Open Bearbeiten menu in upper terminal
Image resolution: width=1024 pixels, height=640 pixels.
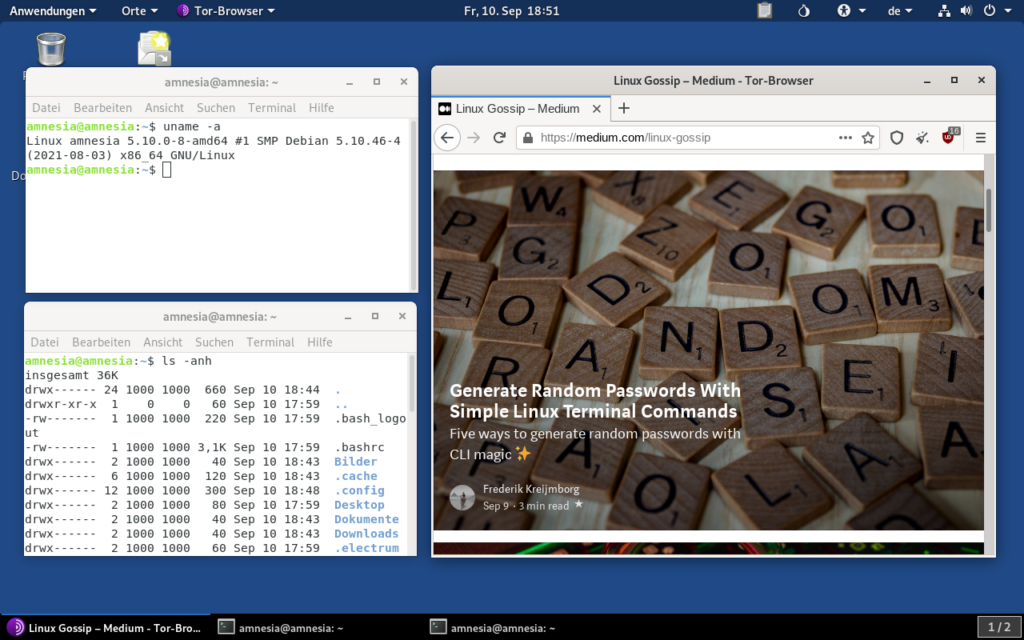(x=103, y=108)
